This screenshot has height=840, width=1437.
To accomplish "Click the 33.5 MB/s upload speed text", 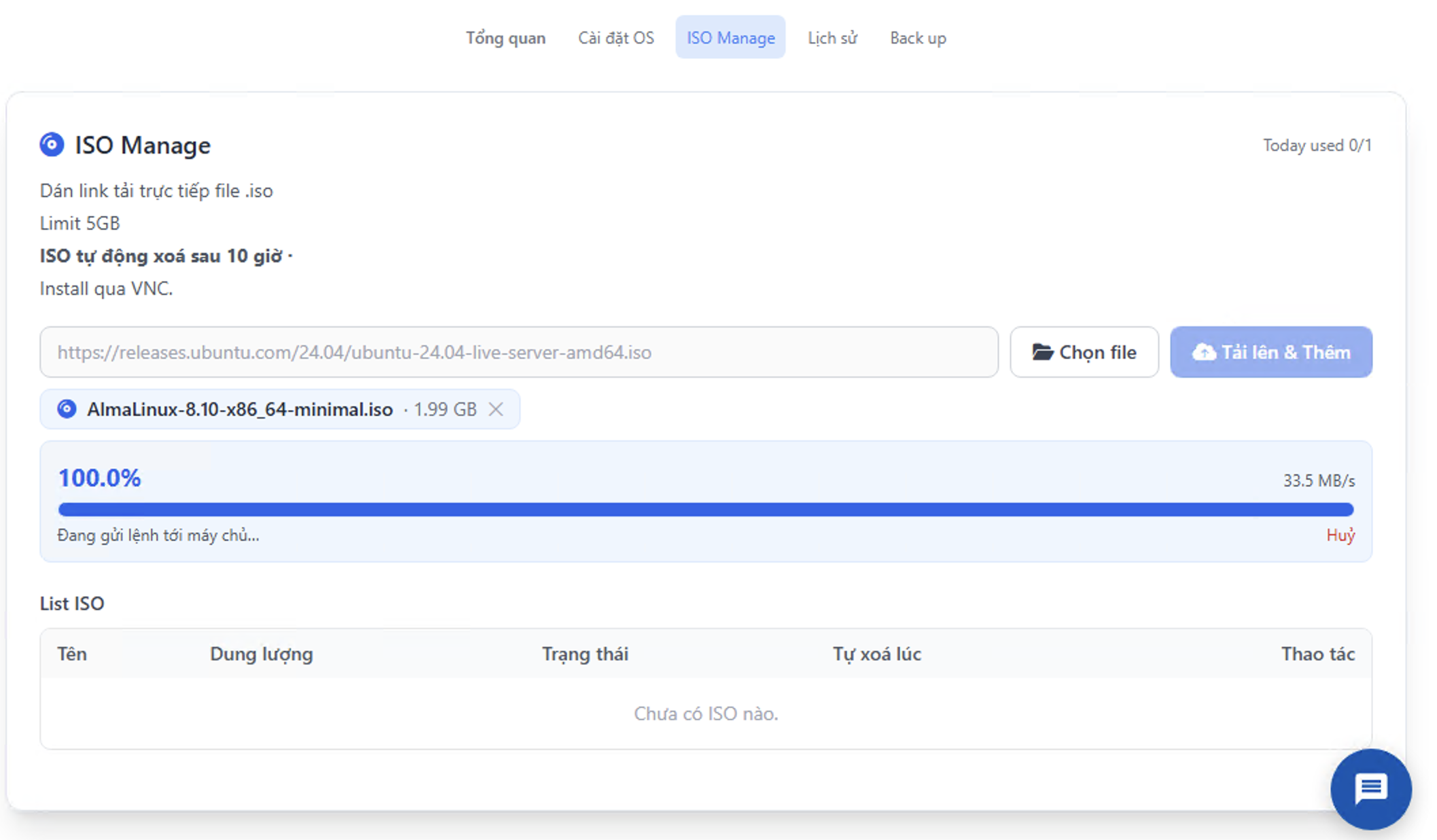I will tap(1319, 481).
